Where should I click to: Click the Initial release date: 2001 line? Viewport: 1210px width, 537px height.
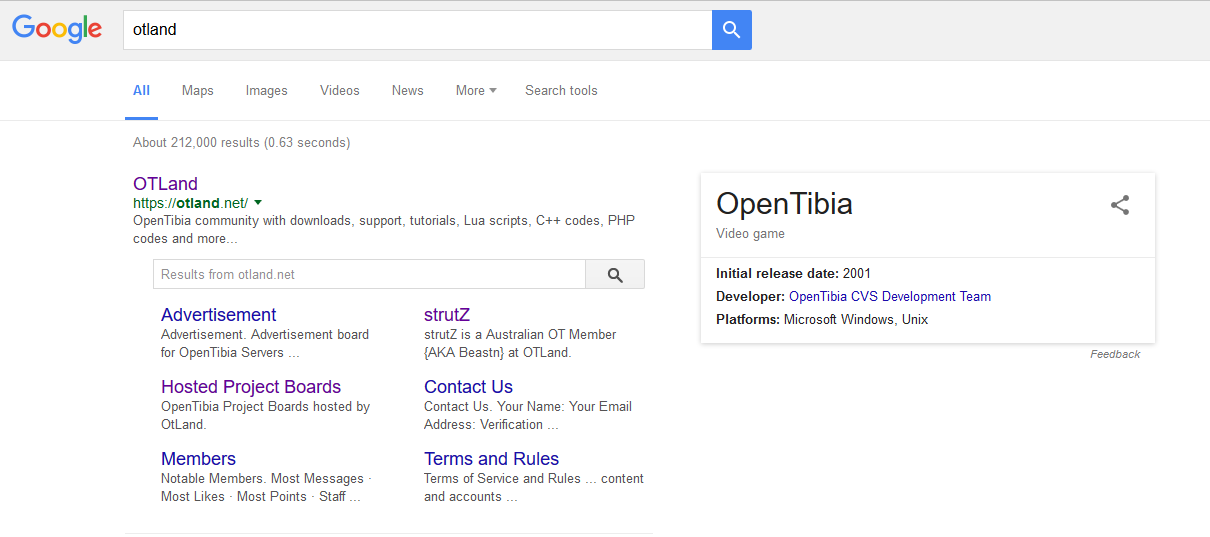[794, 273]
